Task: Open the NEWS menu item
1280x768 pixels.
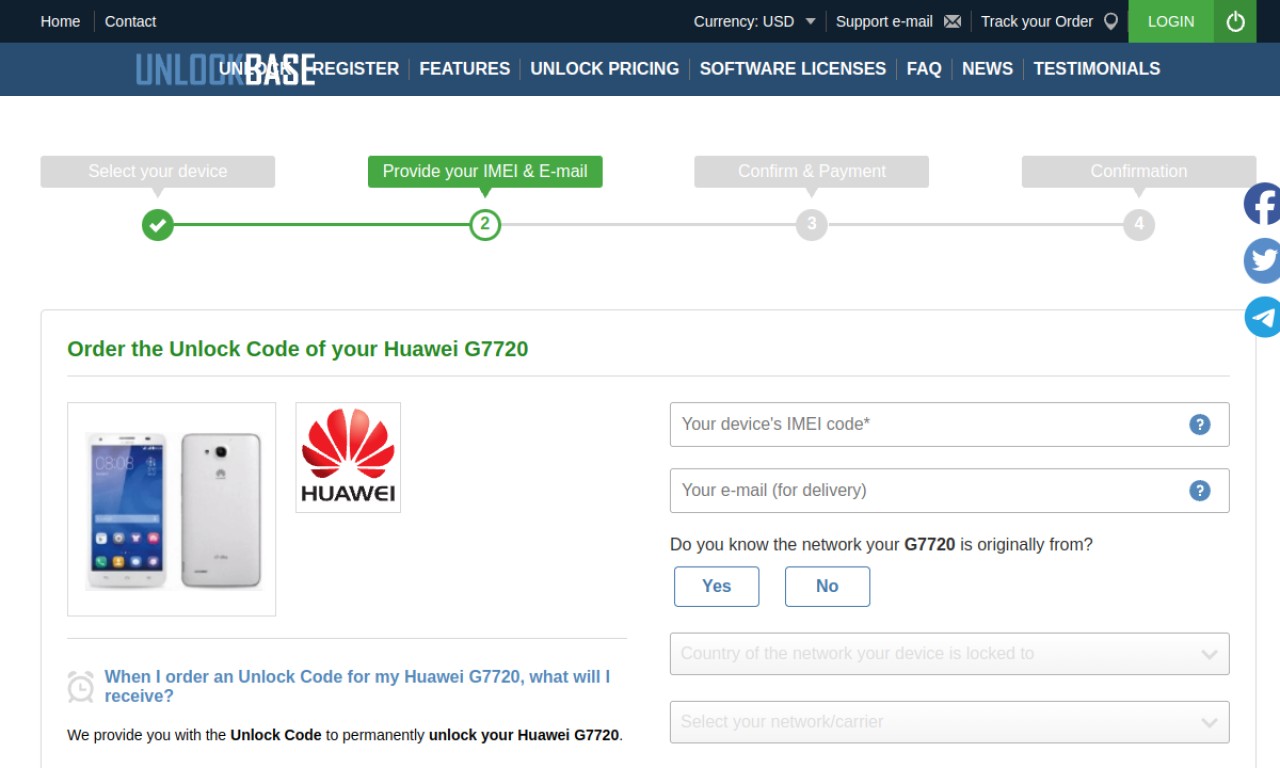Action: [x=988, y=69]
